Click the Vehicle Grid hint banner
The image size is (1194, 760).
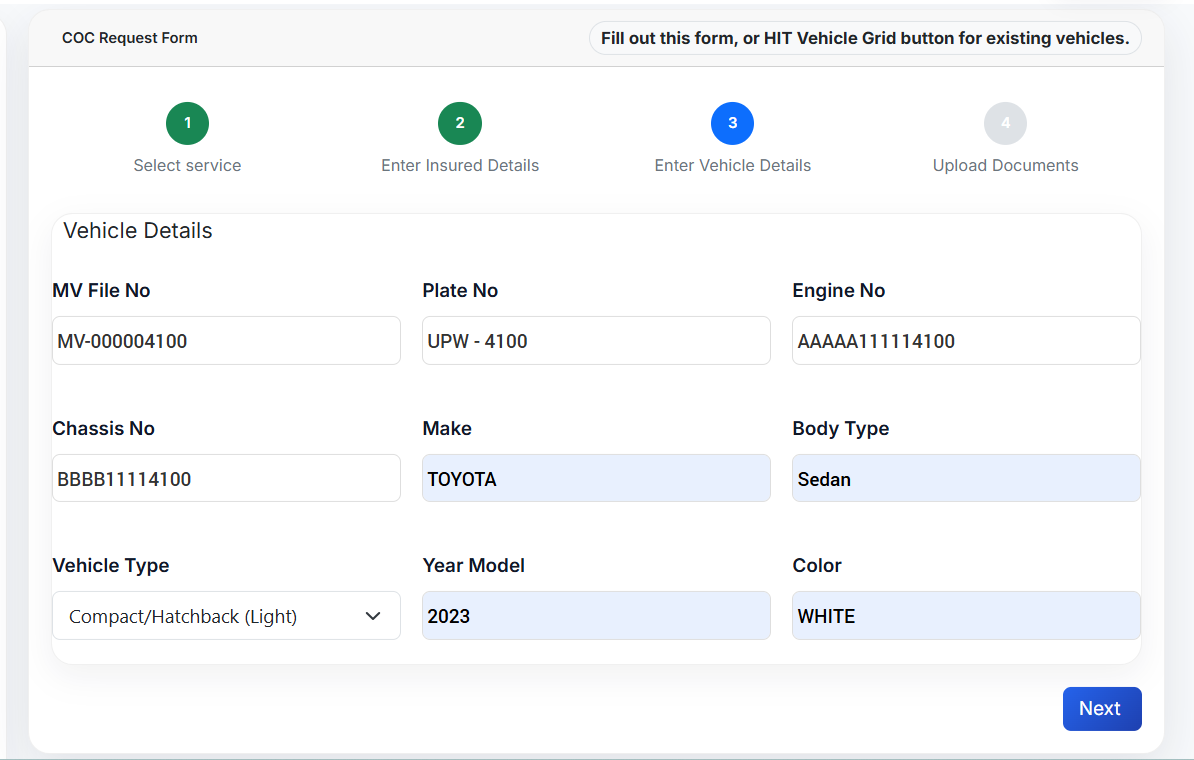pyautogui.click(x=864, y=39)
